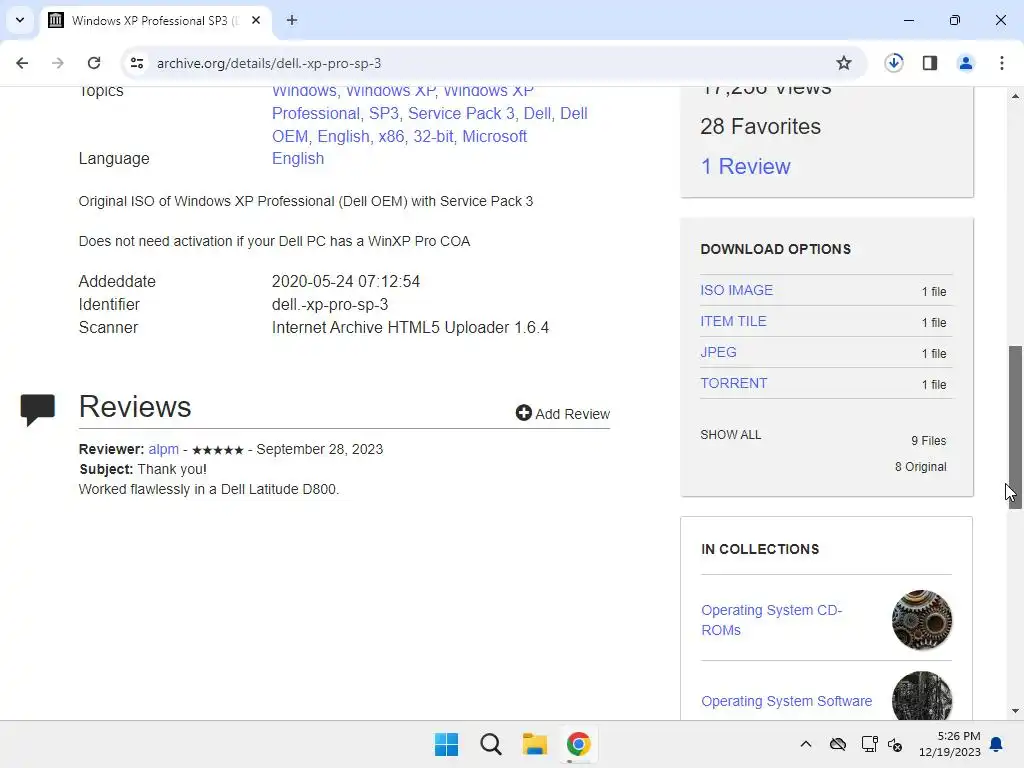Click the cloud sync tray icon
Viewport: 1024px width, 768px height.
837,744
